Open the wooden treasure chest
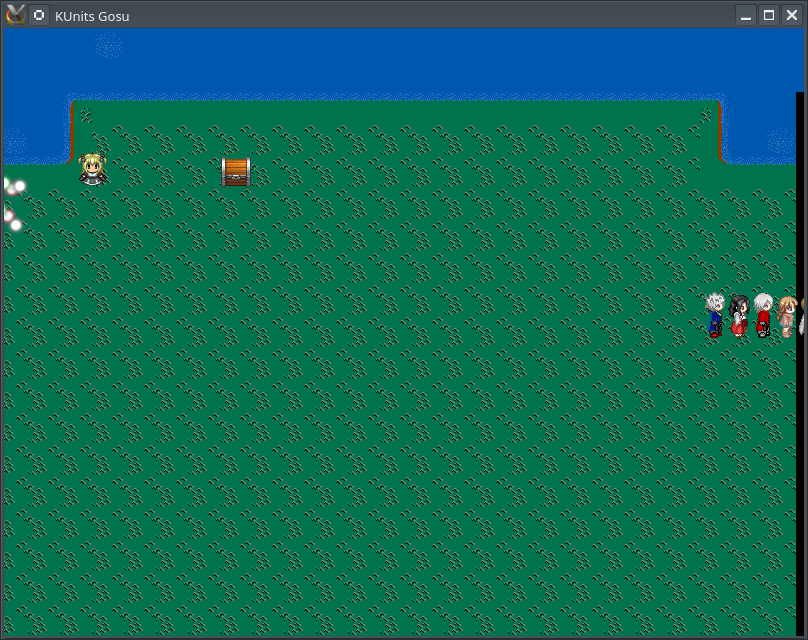Screen dimensions: 808x640 pyautogui.click(x=236, y=172)
